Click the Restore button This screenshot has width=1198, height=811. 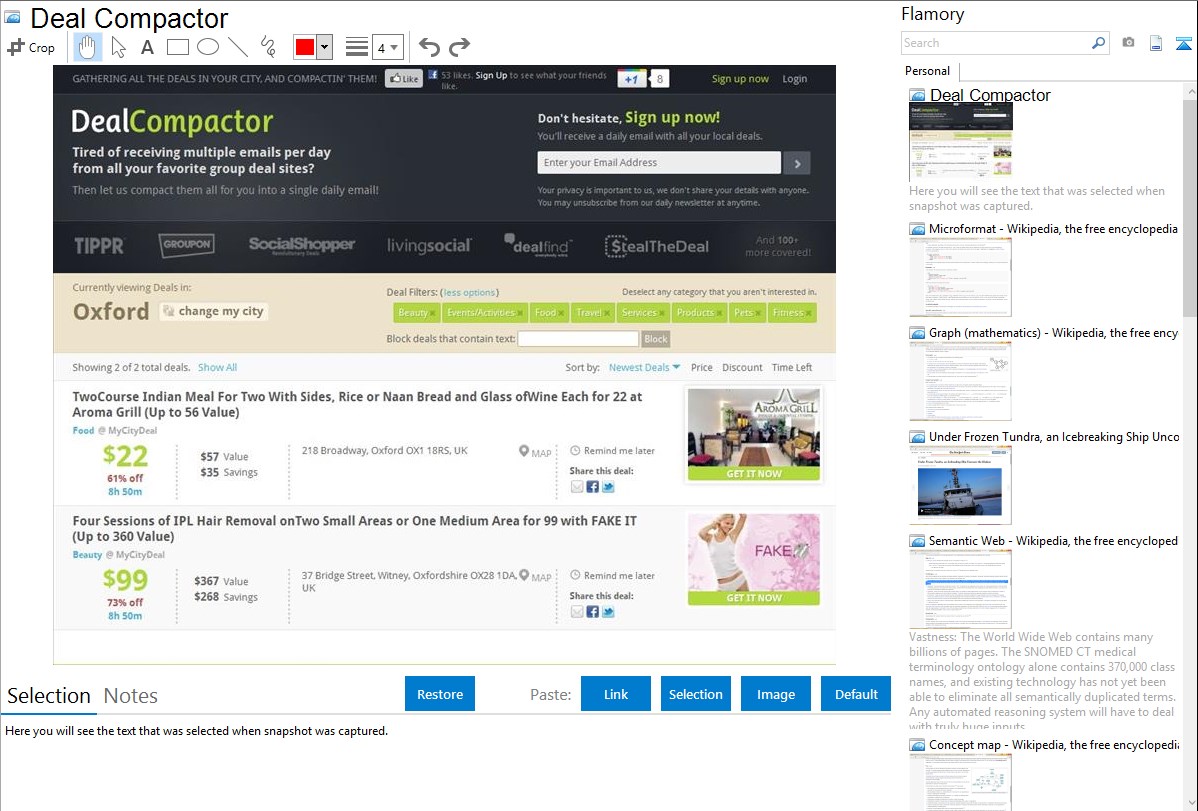pyautogui.click(x=440, y=694)
